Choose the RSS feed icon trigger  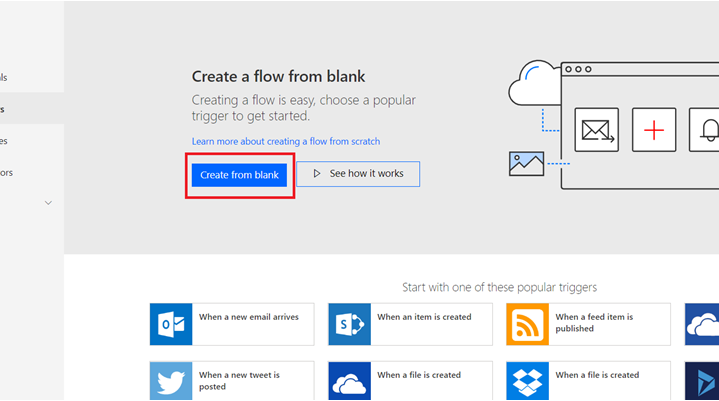pos(527,324)
